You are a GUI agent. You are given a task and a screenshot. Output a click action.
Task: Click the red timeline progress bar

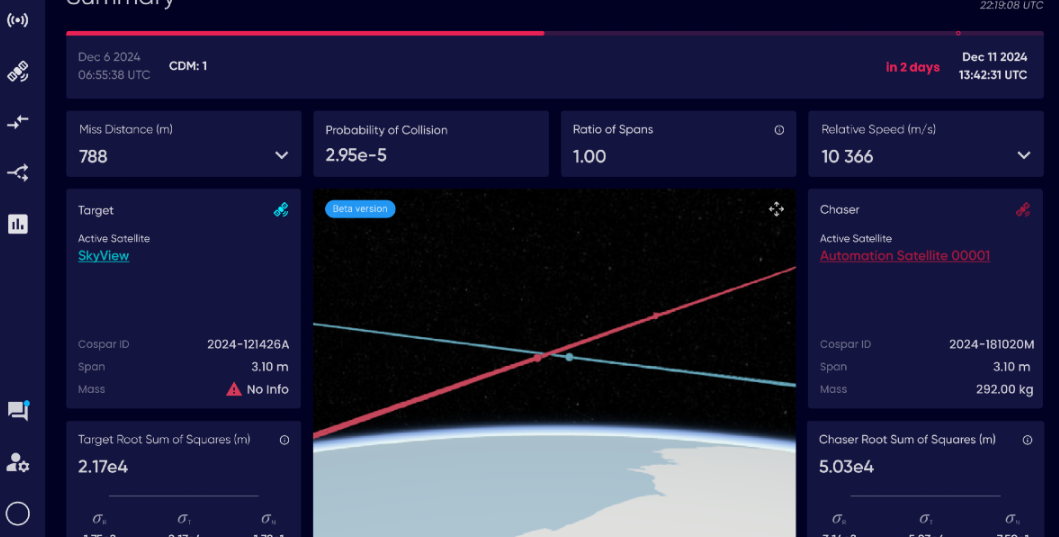(x=305, y=33)
